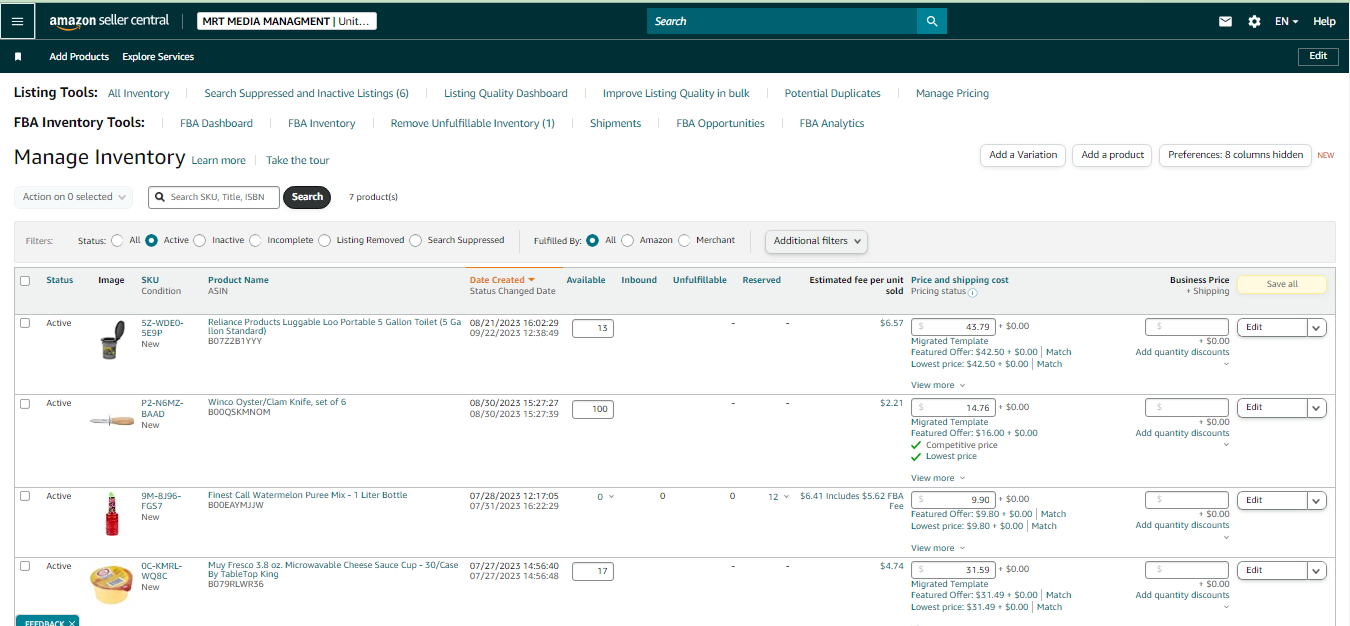Toggle the select-all rows checkbox
This screenshot has width=1350, height=626.
click(25, 281)
